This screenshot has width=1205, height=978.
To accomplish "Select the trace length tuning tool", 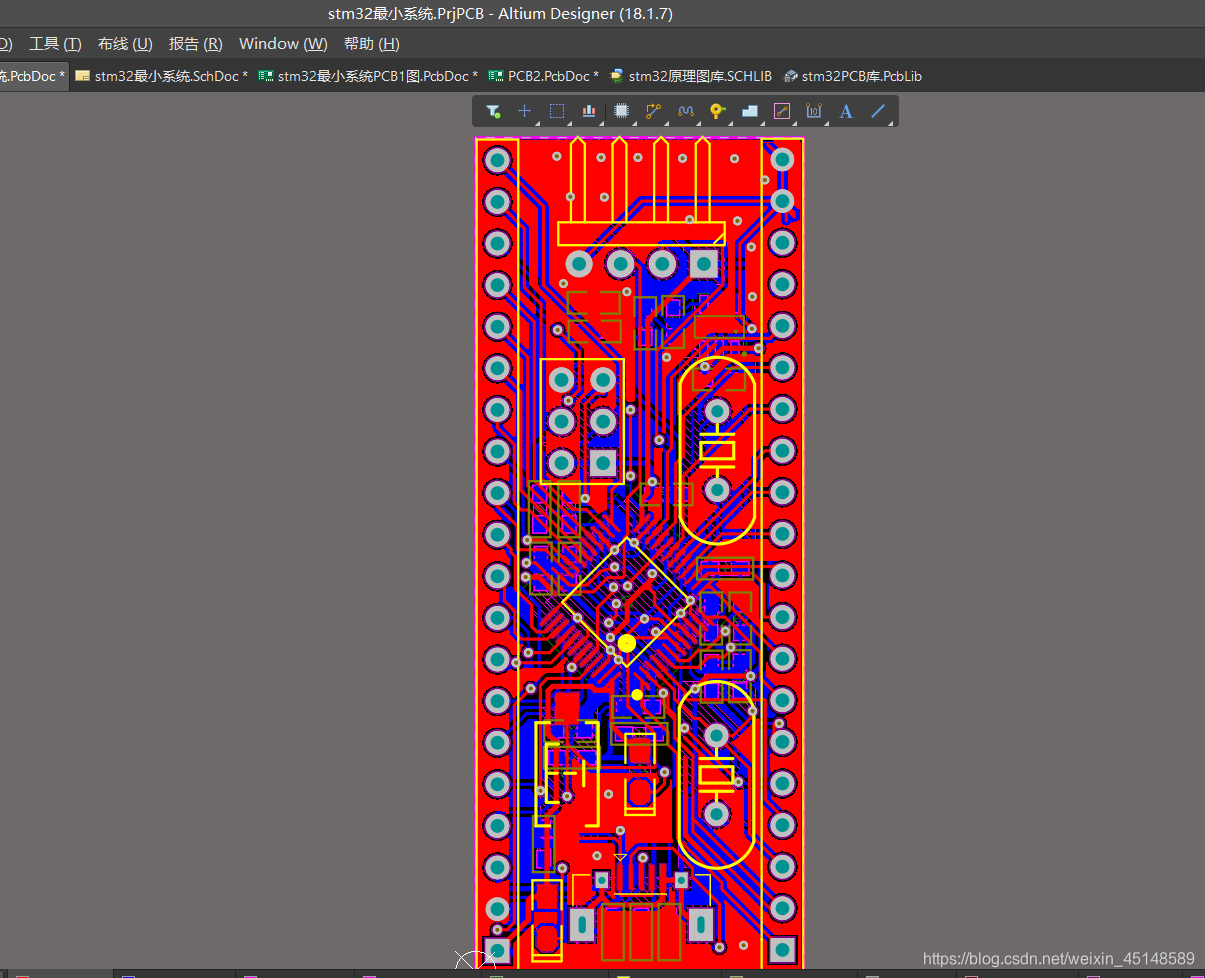I will coord(685,111).
